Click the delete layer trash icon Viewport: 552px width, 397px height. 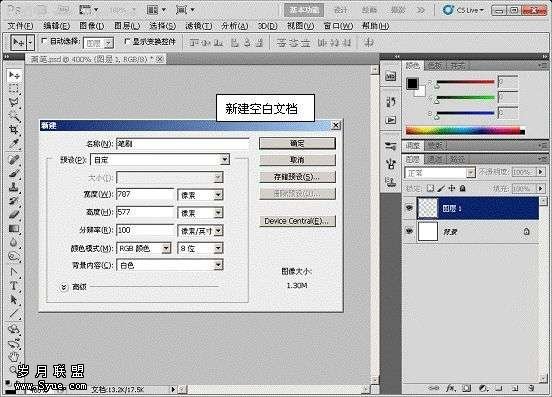coord(531,388)
